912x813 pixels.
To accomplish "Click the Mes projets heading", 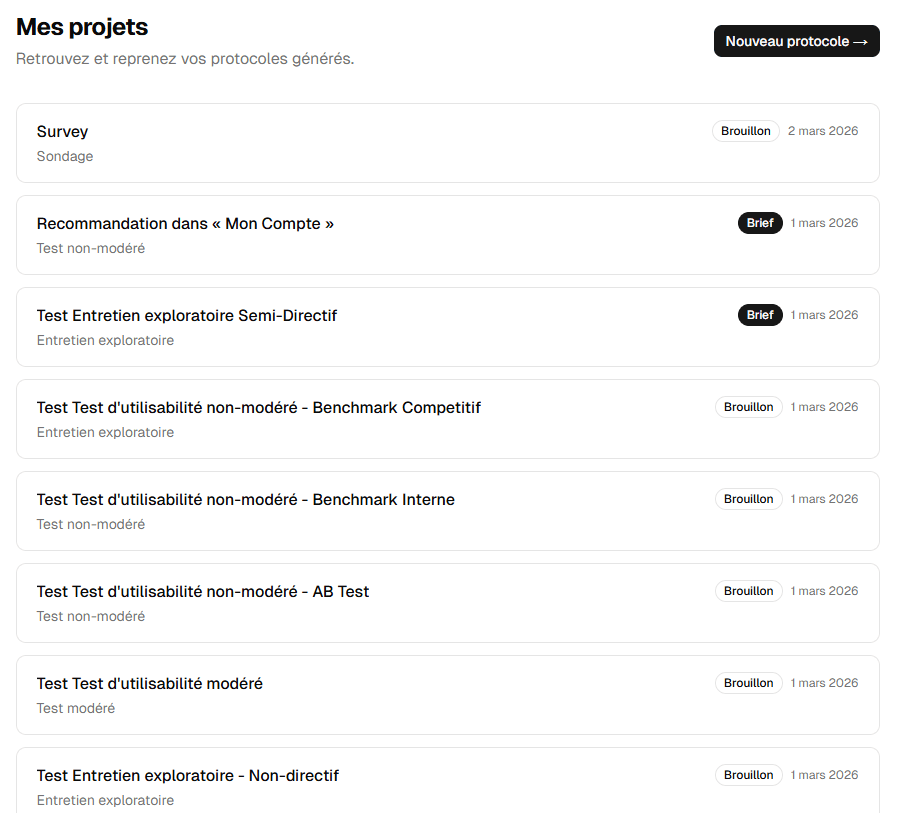I will tap(81, 27).
